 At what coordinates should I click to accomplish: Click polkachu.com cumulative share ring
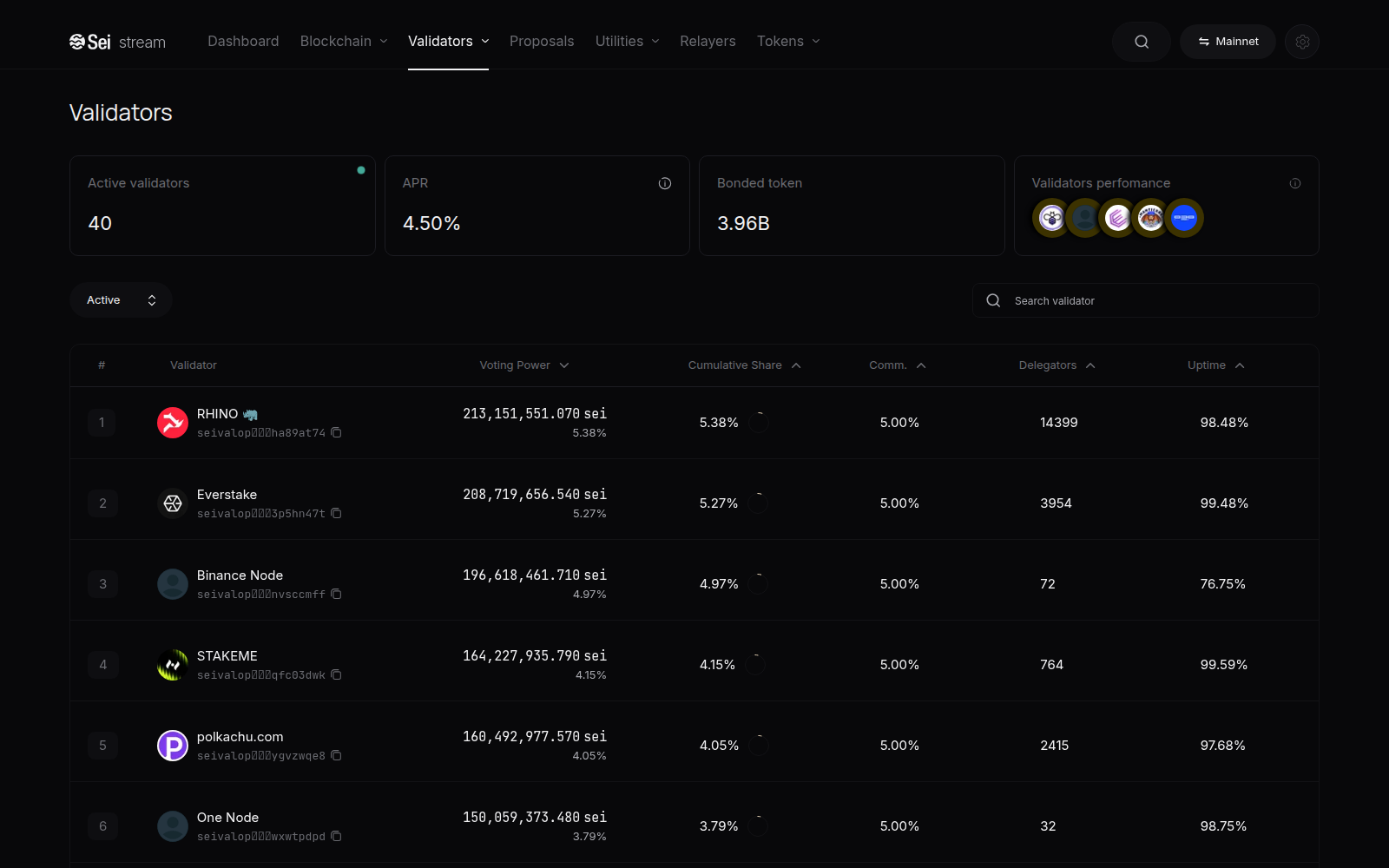pos(759,746)
